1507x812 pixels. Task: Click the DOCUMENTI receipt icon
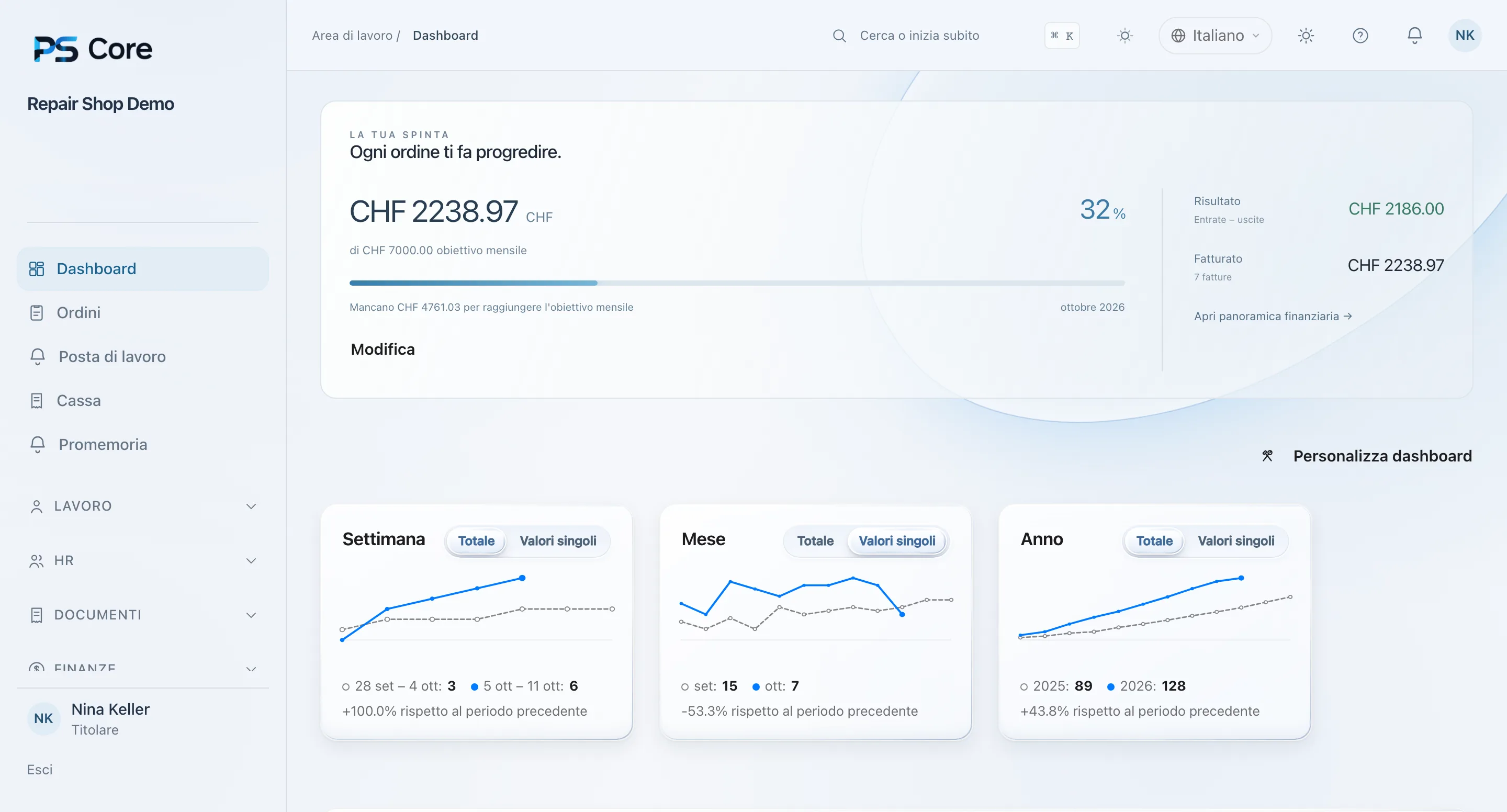36,615
